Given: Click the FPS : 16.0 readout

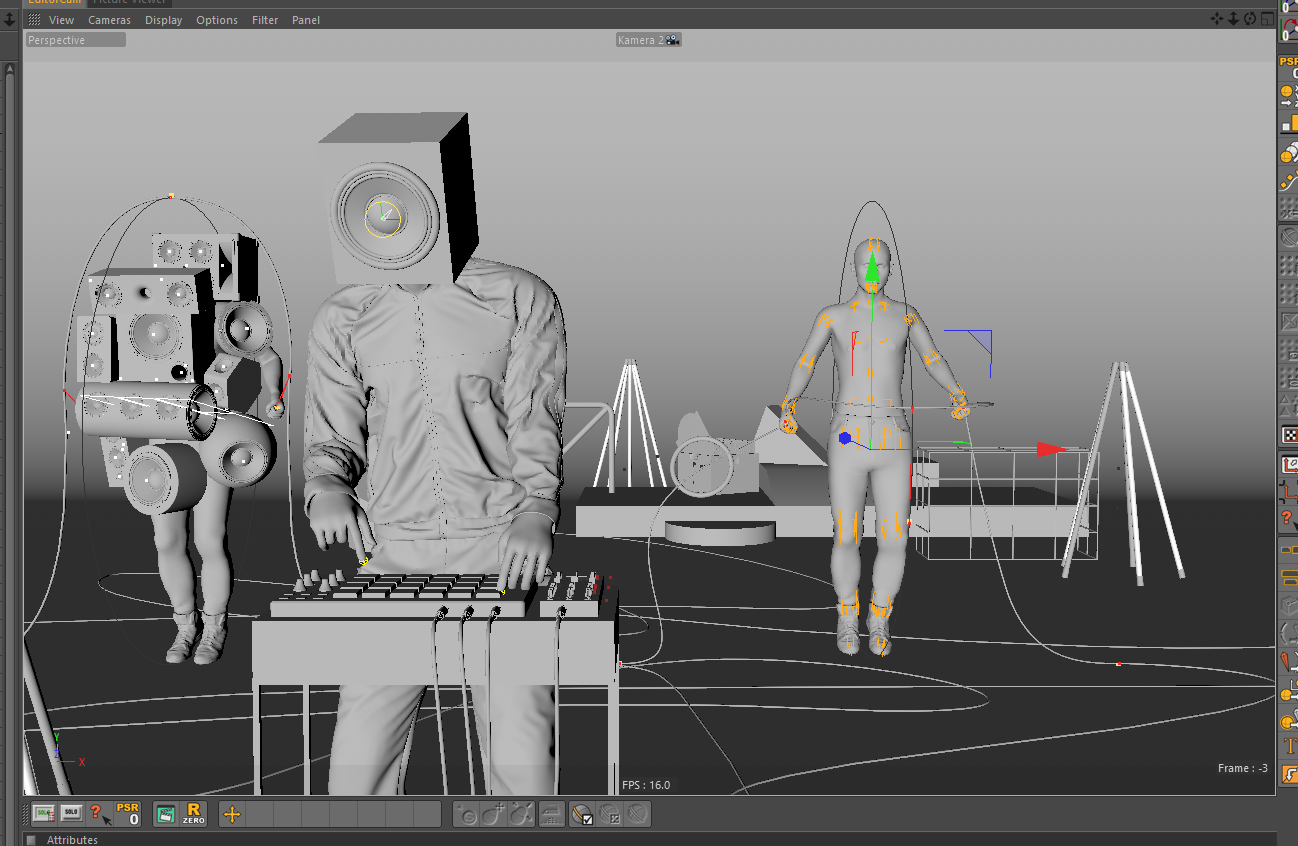Looking at the screenshot, I should [x=646, y=785].
